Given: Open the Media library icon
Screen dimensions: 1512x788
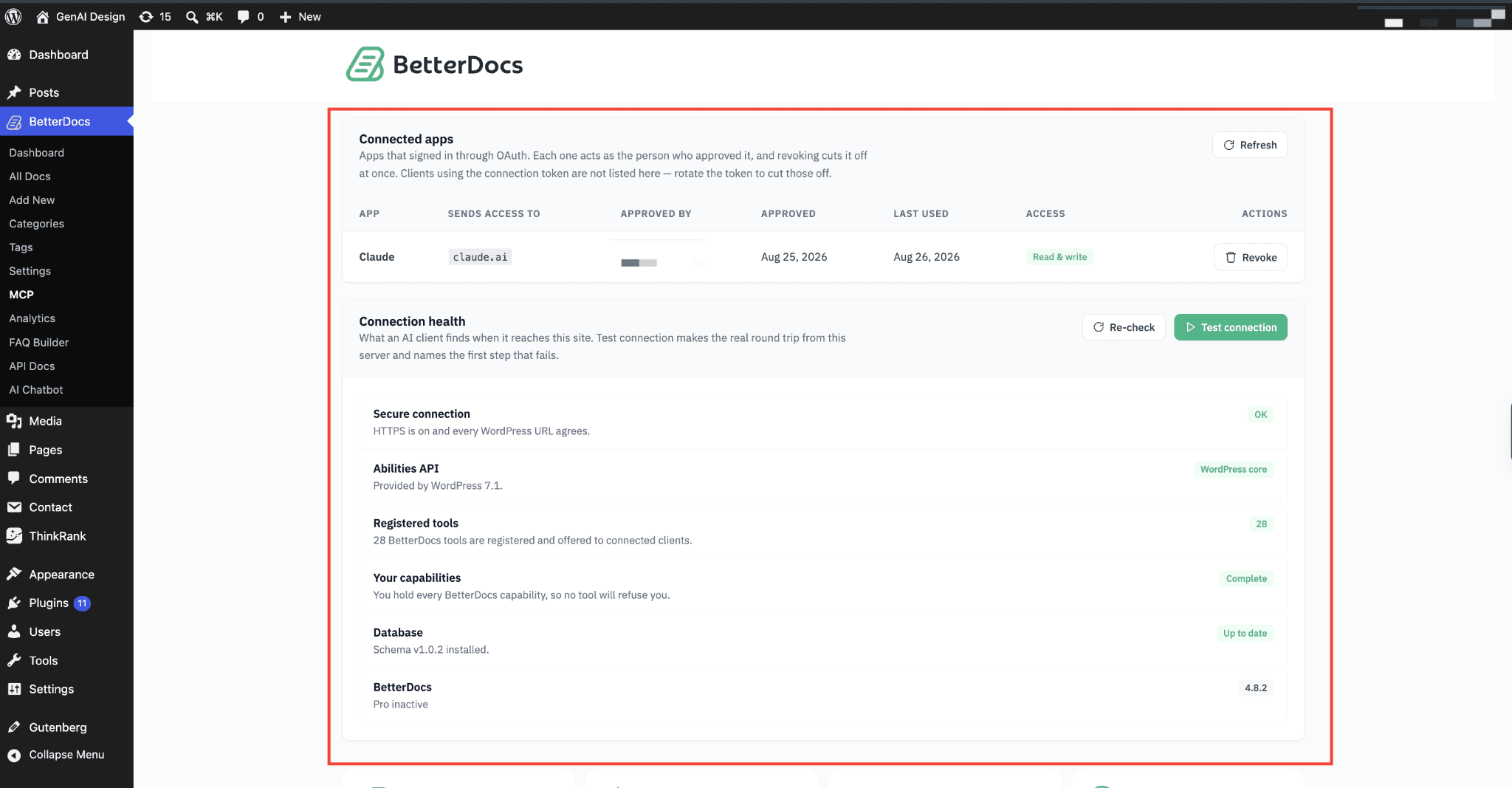Looking at the screenshot, I should tap(14, 421).
